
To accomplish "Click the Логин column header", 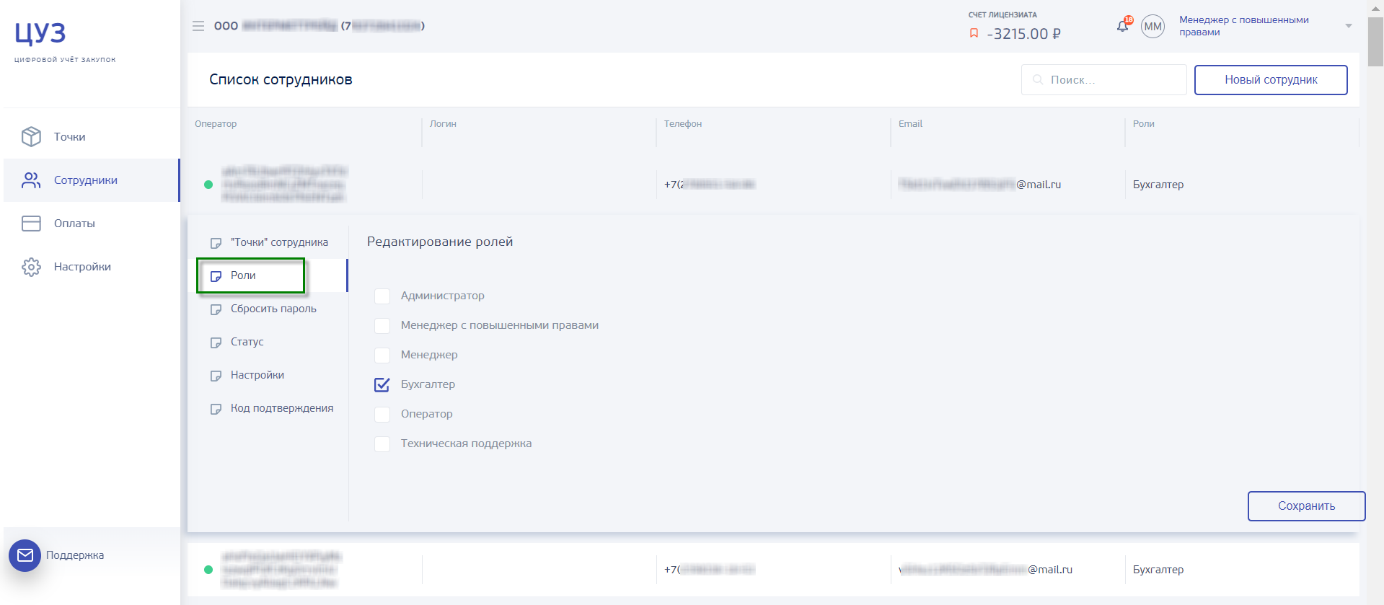I will pos(443,124).
